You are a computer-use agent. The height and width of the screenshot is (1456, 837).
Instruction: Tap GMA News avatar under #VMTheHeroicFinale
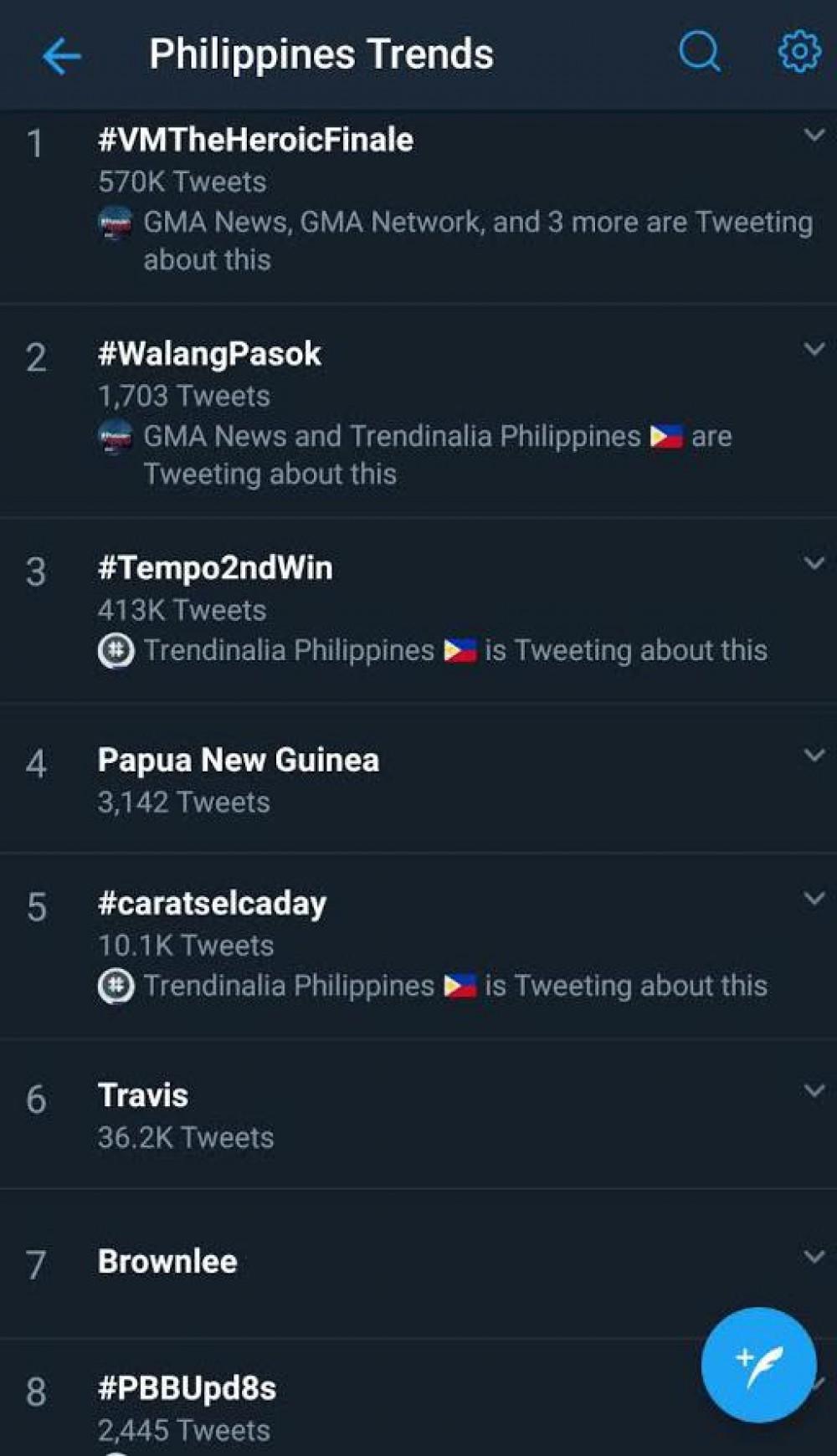tap(116, 223)
